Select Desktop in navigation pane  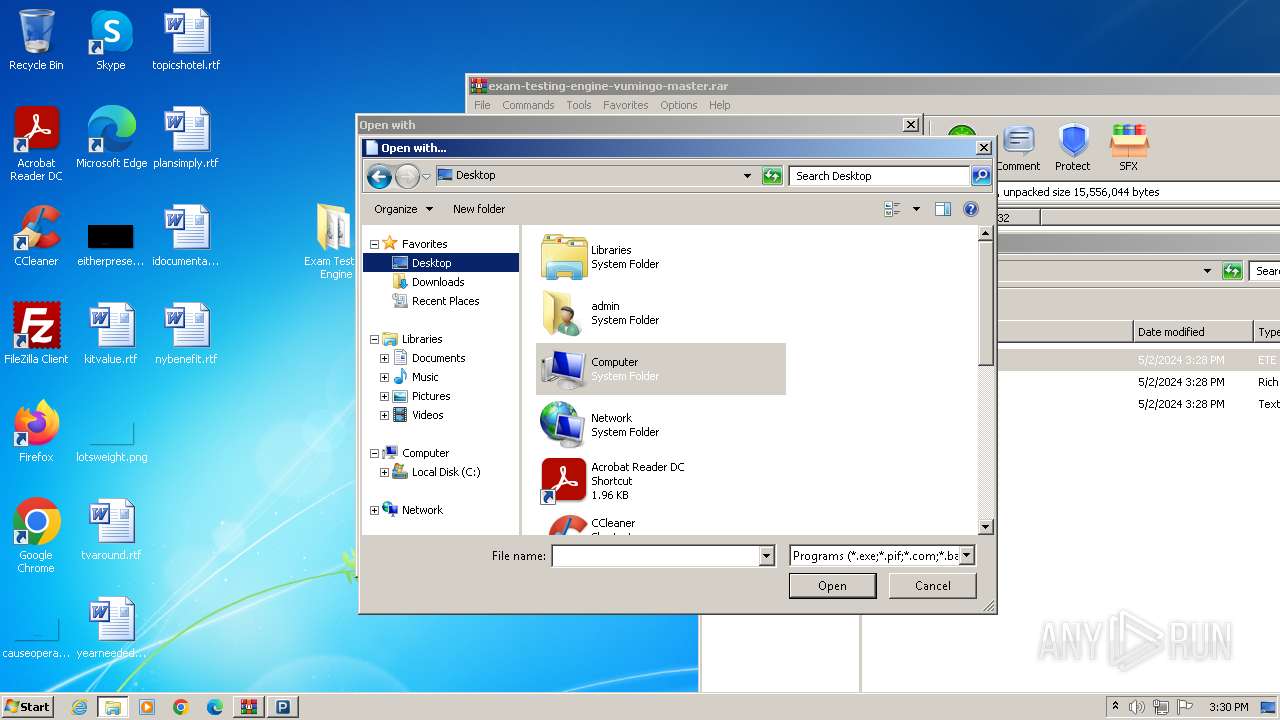click(441, 263)
